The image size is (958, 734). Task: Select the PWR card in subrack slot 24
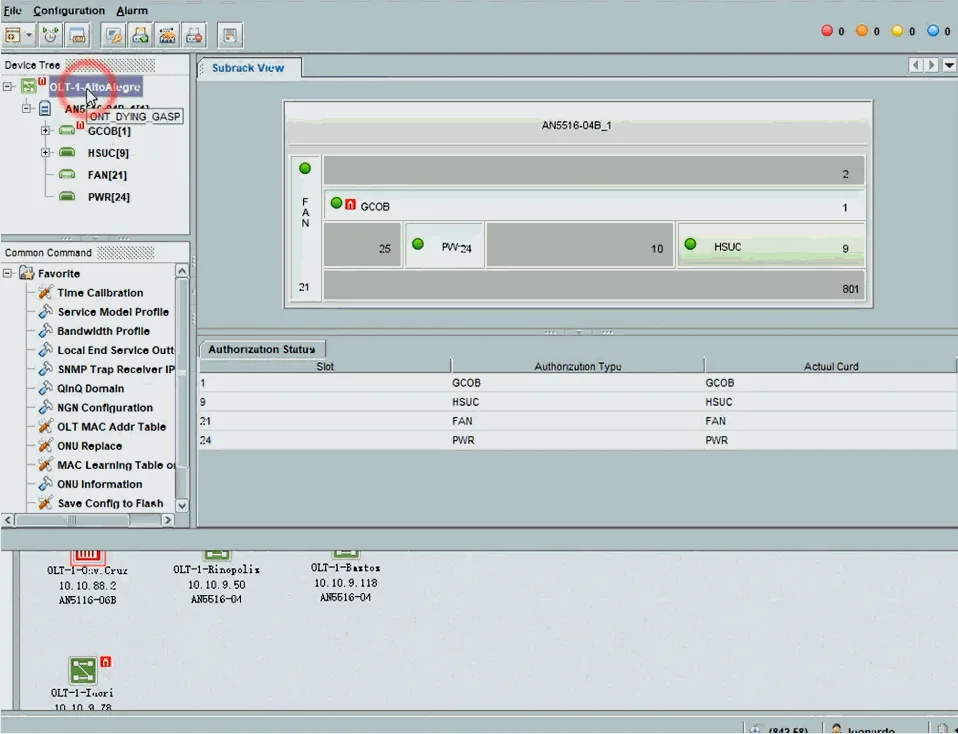[x=445, y=246]
